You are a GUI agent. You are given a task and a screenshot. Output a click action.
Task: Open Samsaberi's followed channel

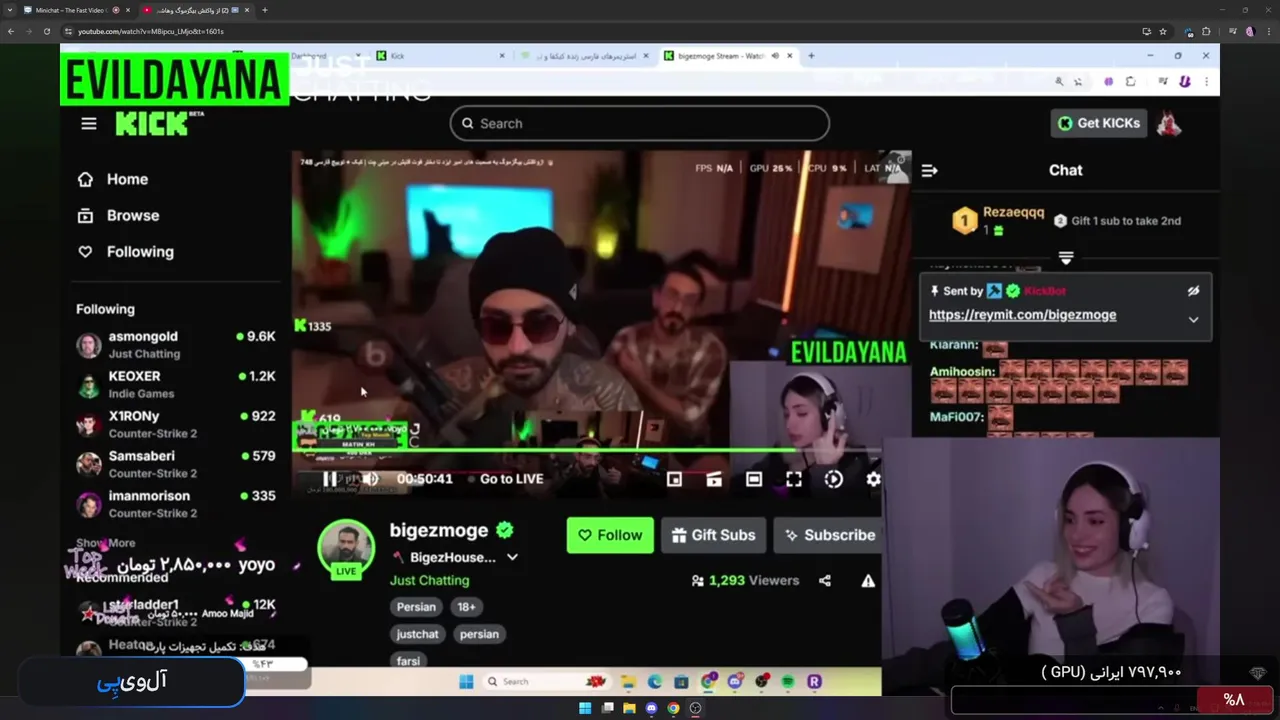[x=176, y=464]
